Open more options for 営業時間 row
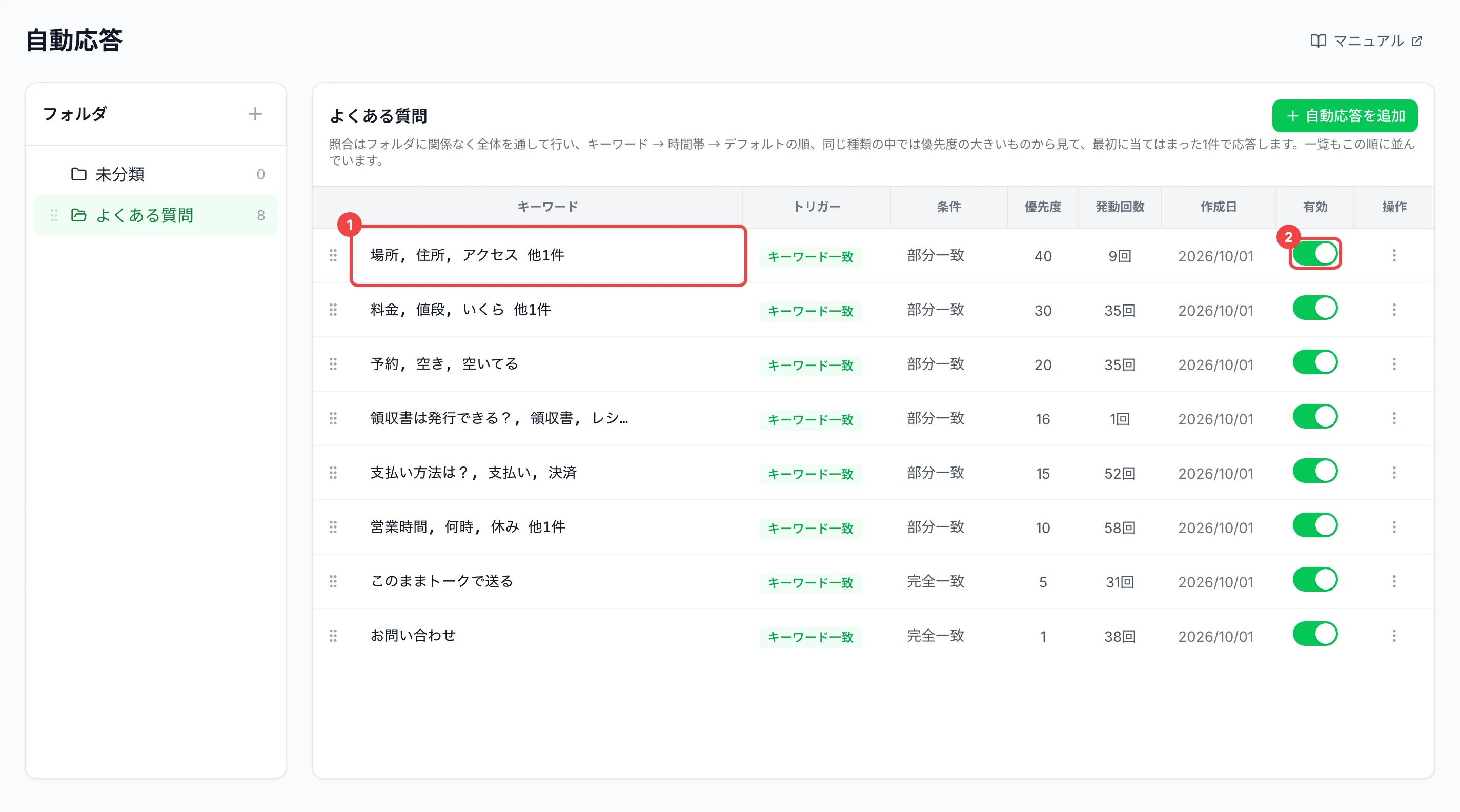Image resolution: width=1460 pixels, height=812 pixels. [x=1394, y=527]
